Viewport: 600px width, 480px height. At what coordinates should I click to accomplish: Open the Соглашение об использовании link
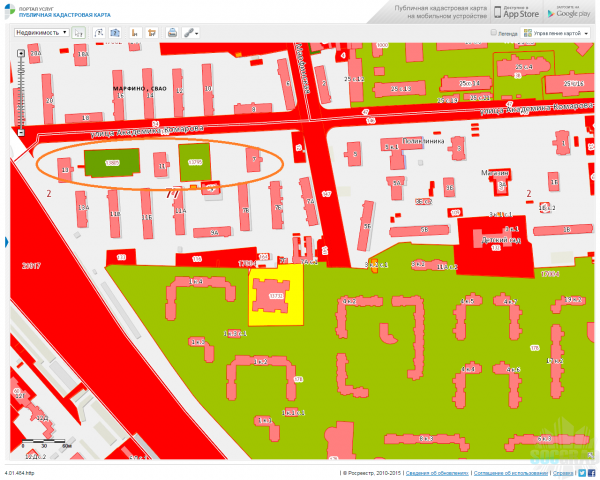click(511, 472)
